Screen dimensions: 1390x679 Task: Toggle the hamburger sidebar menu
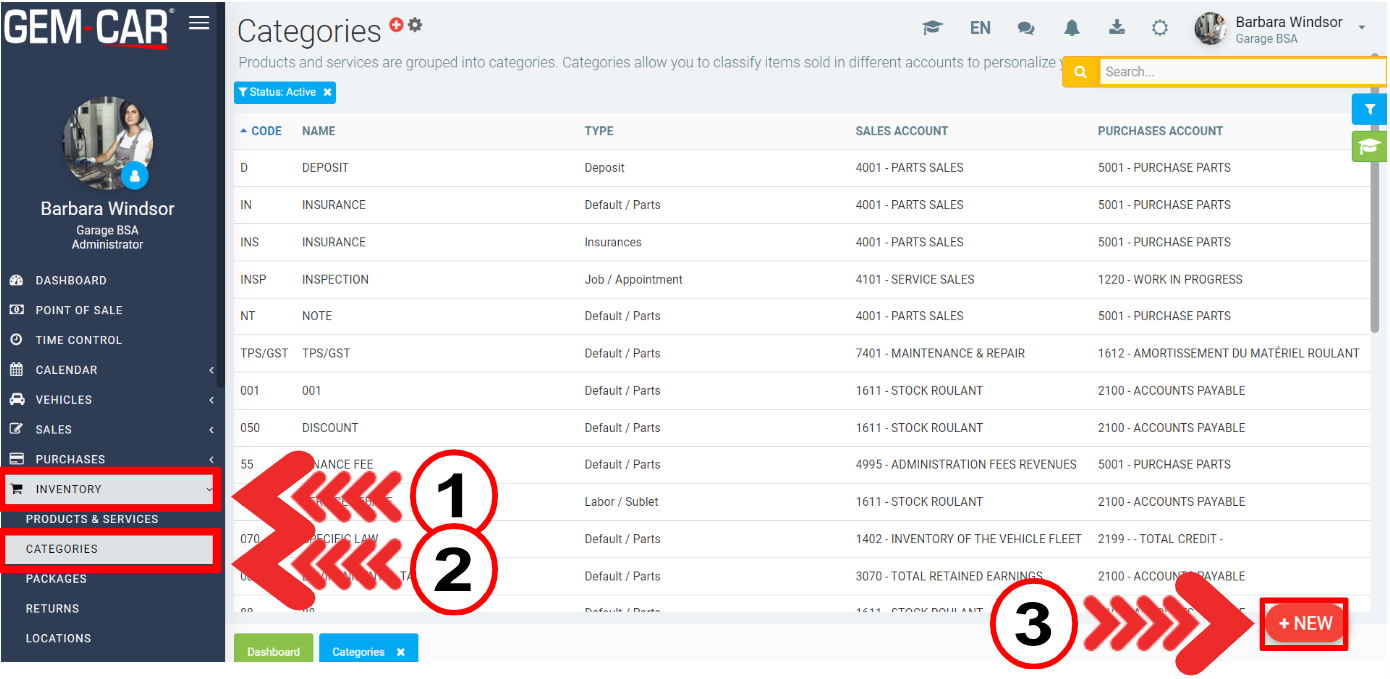[x=199, y=23]
